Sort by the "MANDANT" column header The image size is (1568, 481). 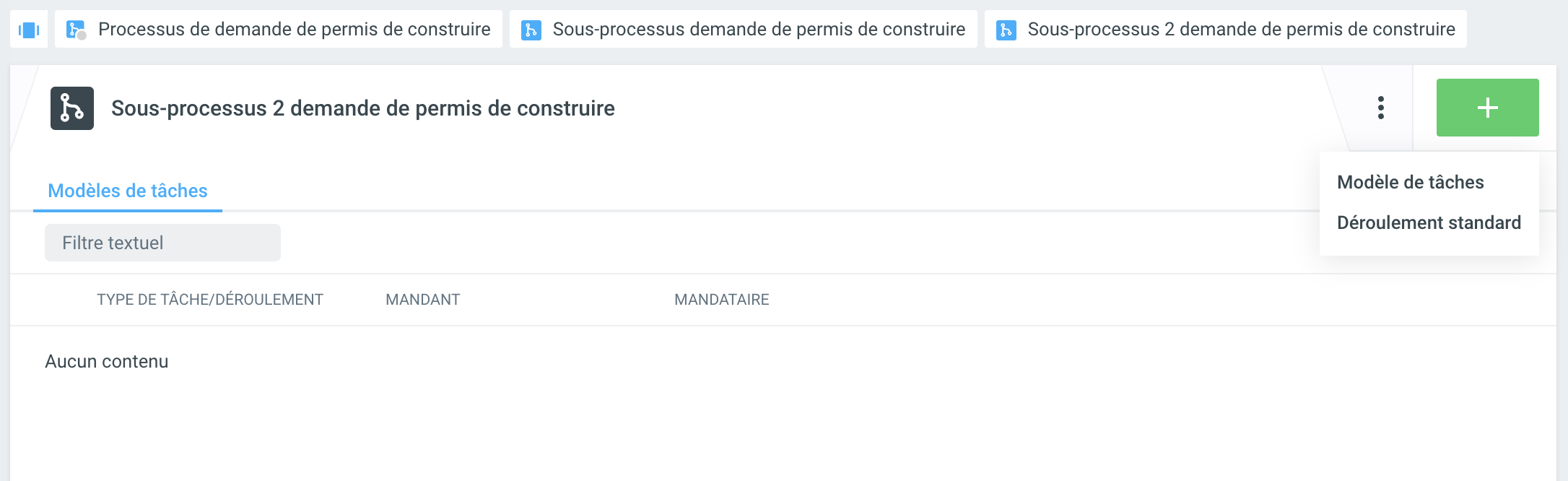[x=422, y=300]
